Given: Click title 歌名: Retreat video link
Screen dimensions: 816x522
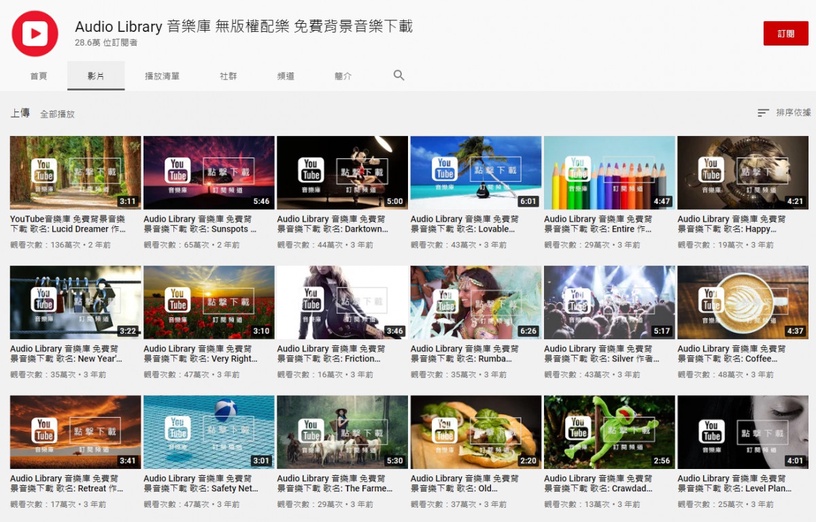Looking at the screenshot, I should 67,483.
